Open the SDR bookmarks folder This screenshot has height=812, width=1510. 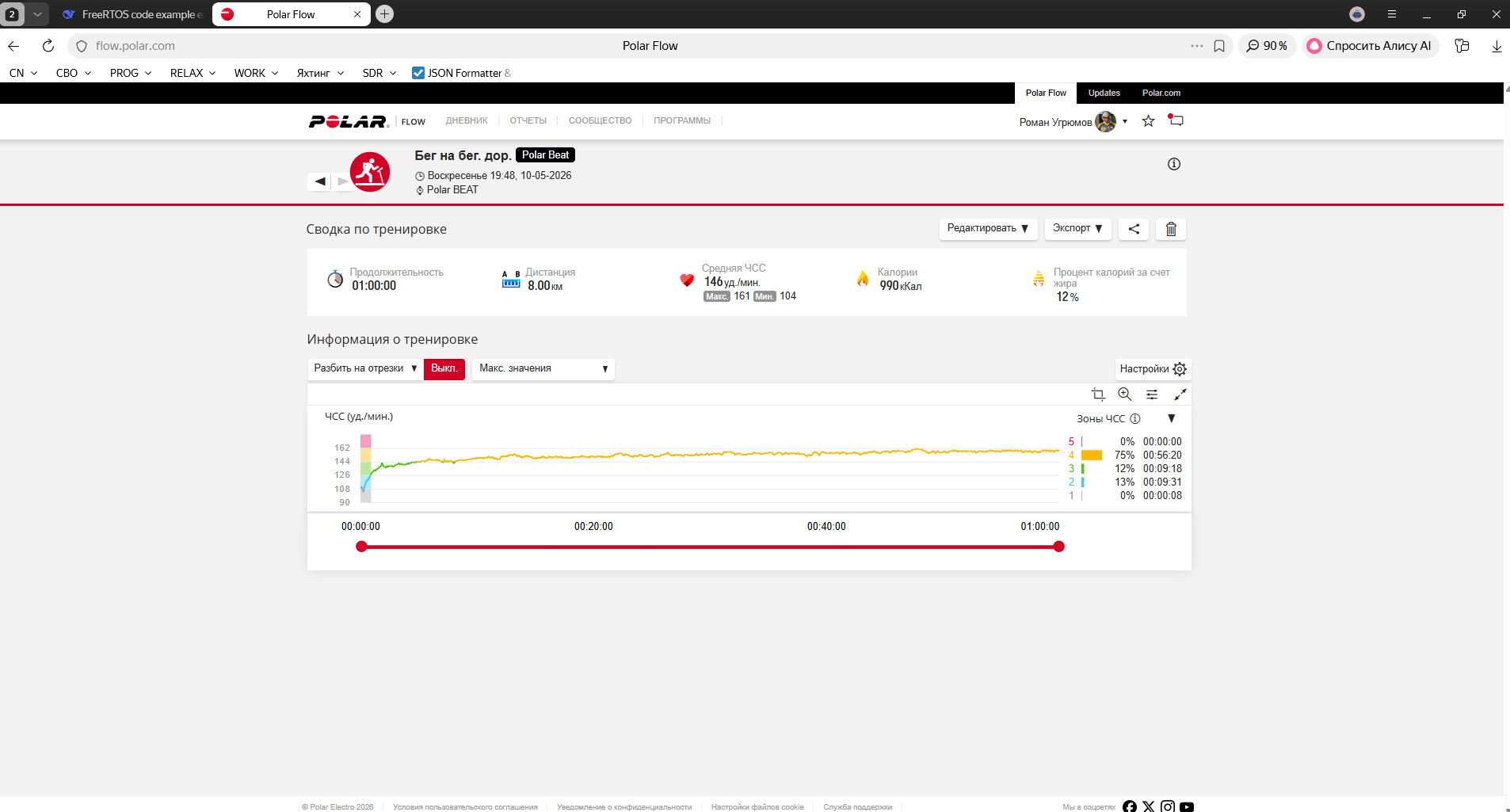coord(379,73)
